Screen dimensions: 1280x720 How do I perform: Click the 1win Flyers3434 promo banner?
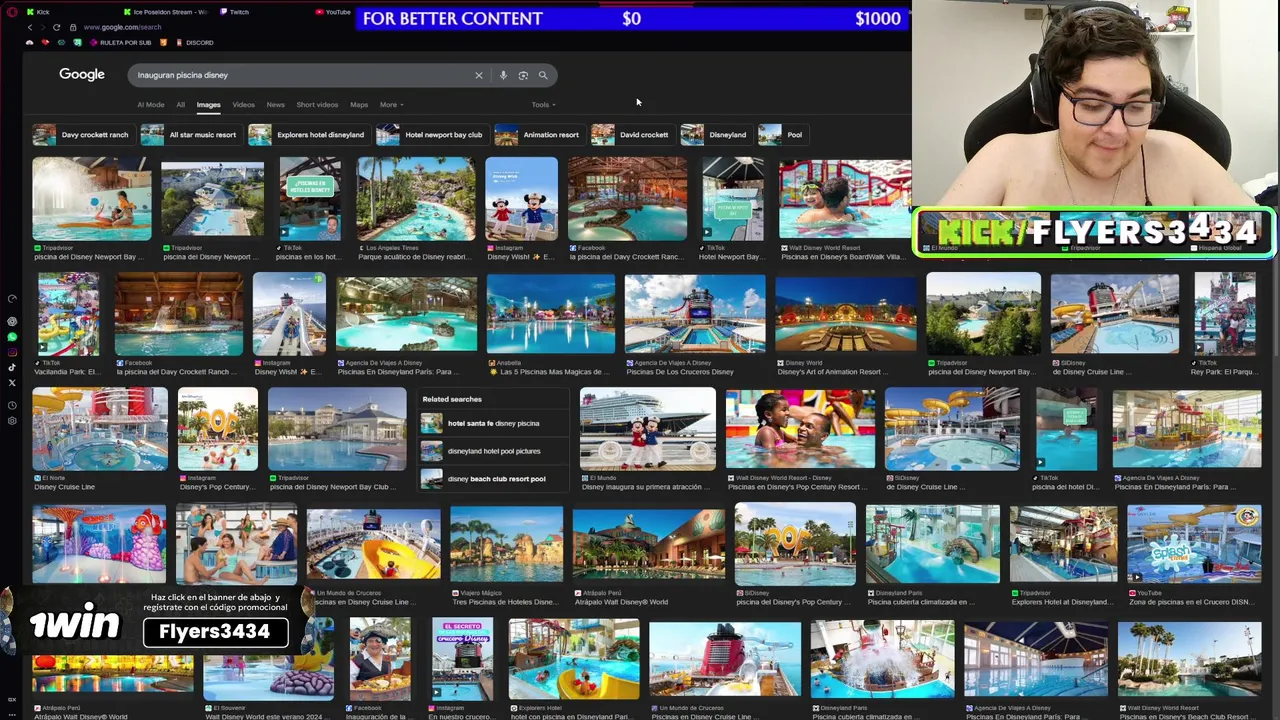point(160,618)
